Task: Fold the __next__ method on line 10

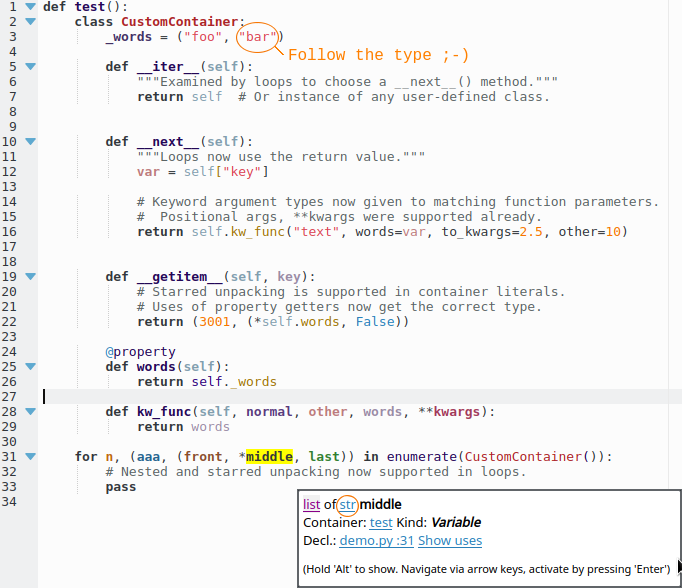Action: (30, 142)
